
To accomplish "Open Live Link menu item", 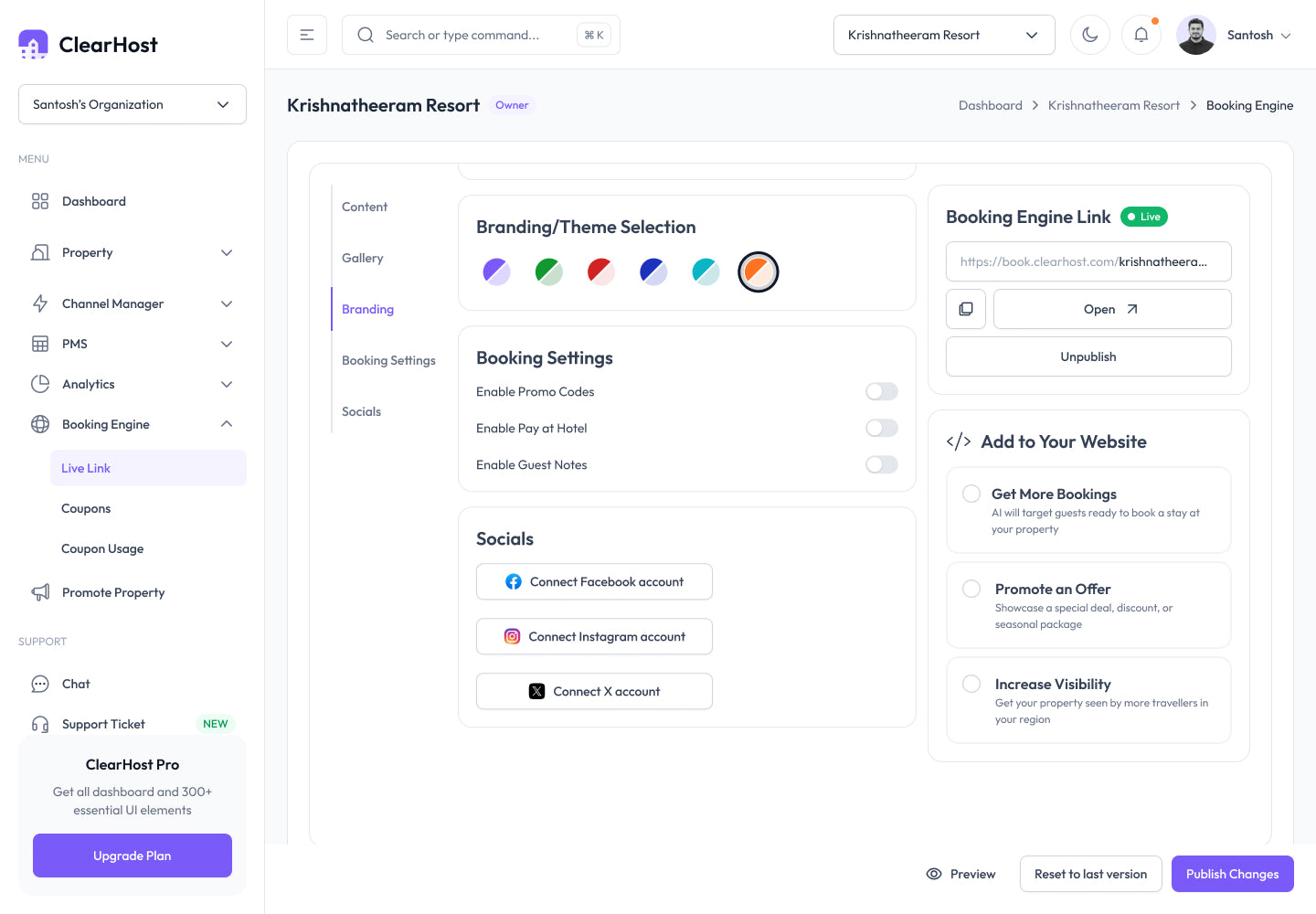I will 148,468.
